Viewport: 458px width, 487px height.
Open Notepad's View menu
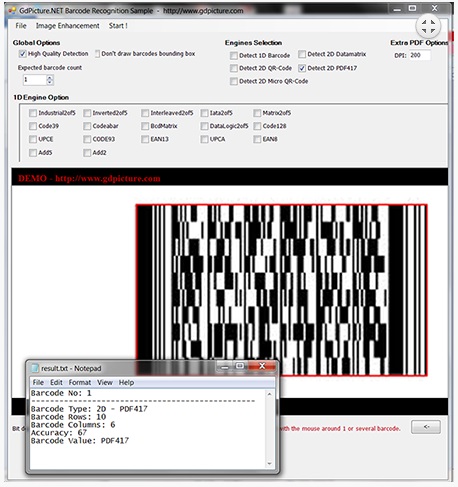tap(105, 382)
